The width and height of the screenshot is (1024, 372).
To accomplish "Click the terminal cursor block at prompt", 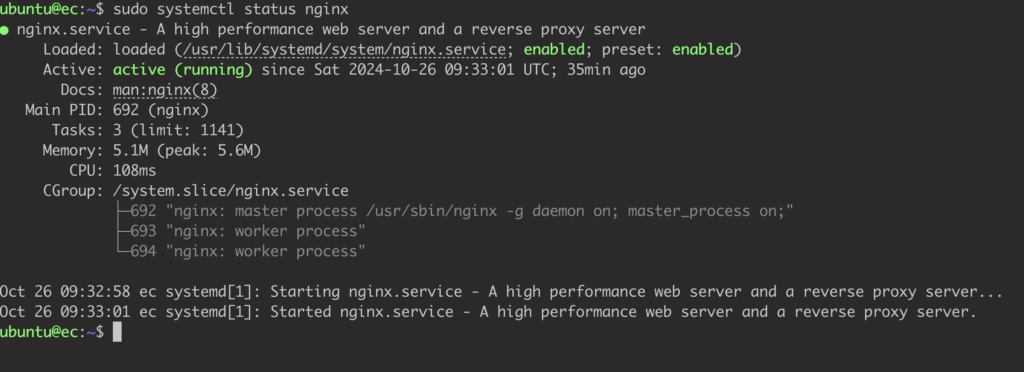I will coord(117,332).
